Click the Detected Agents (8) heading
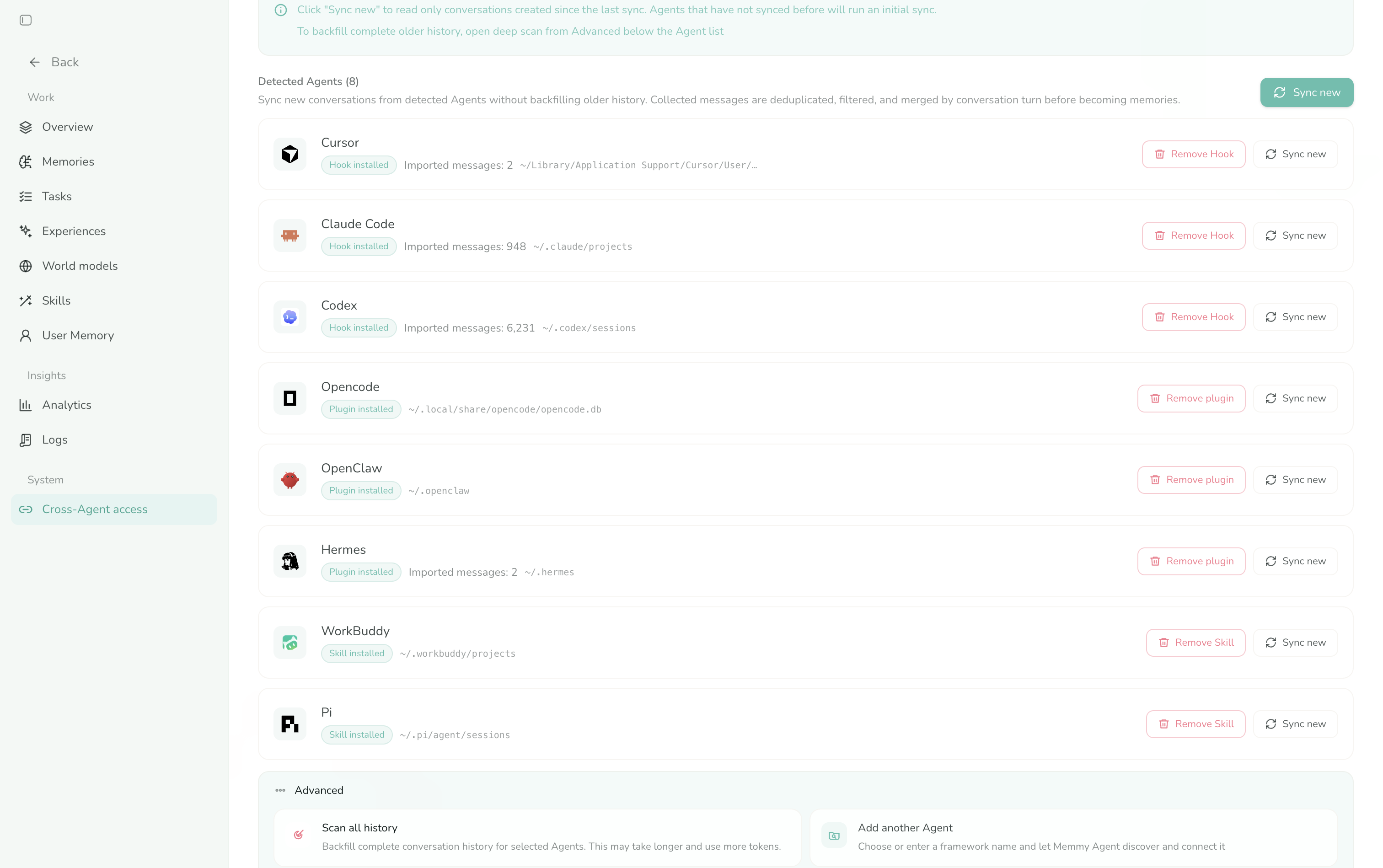The image size is (1383, 868). point(308,81)
